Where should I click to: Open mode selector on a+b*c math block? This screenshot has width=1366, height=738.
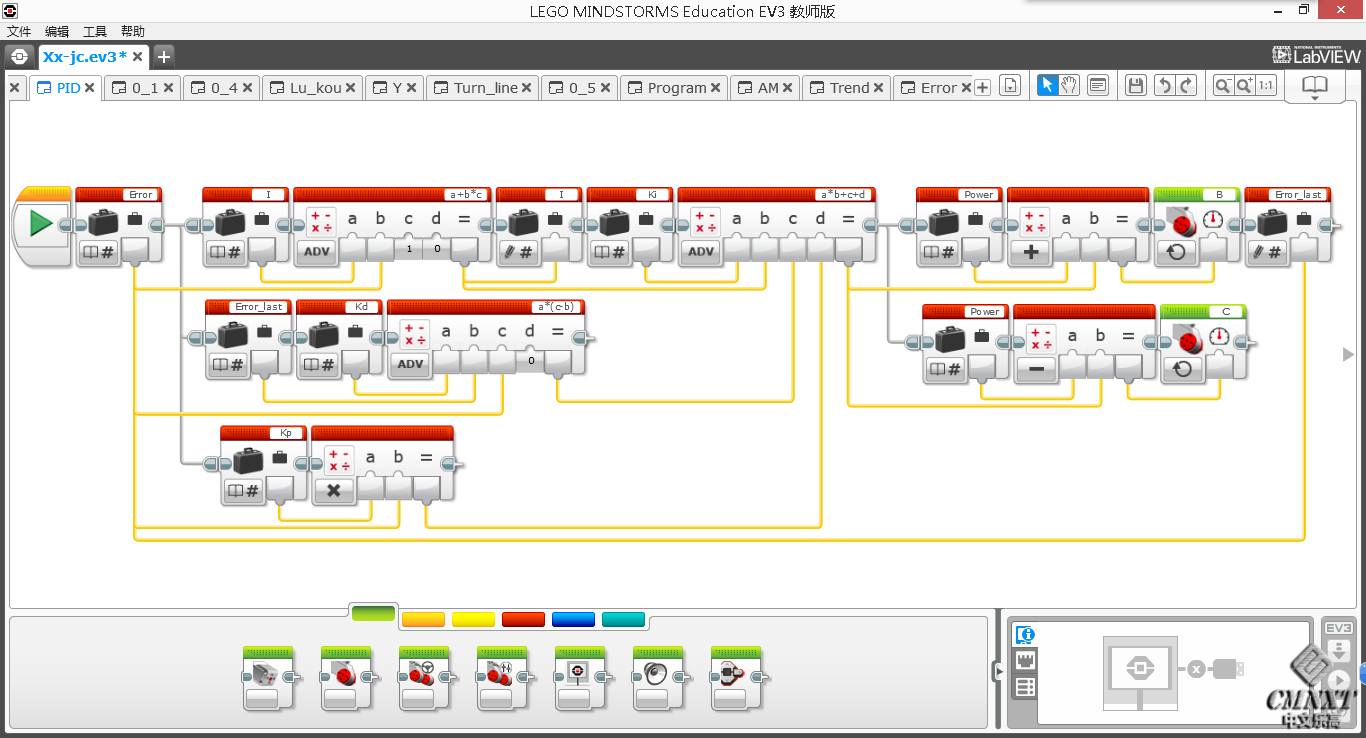(317, 252)
